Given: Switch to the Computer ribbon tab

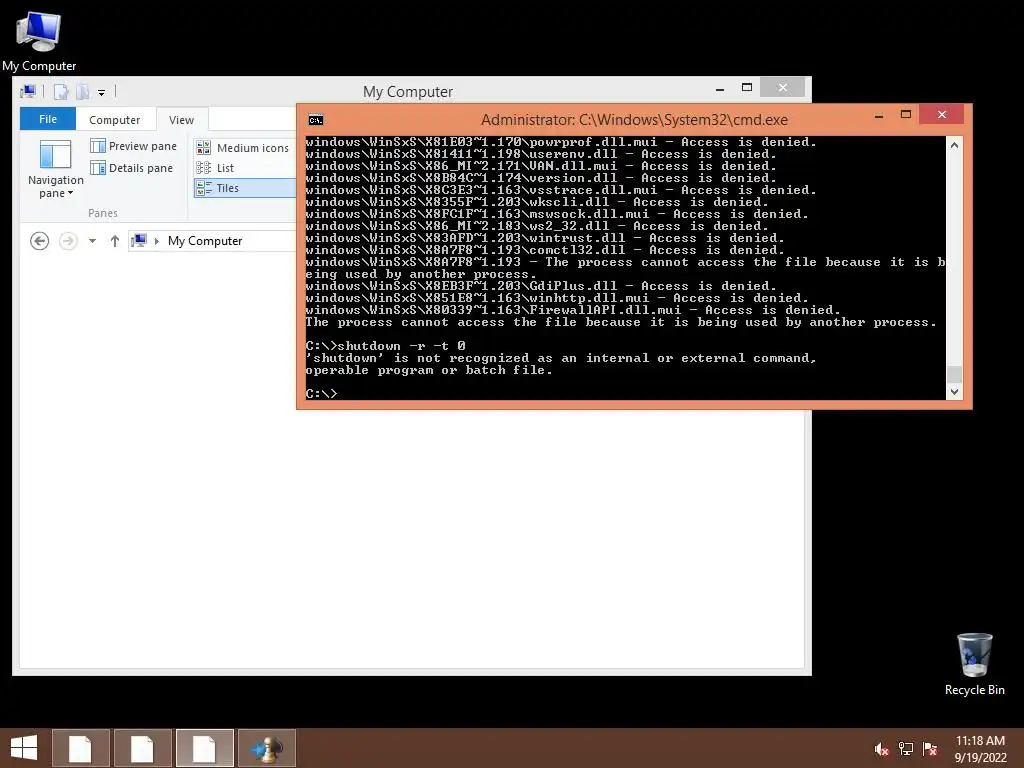Looking at the screenshot, I should tap(114, 120).
